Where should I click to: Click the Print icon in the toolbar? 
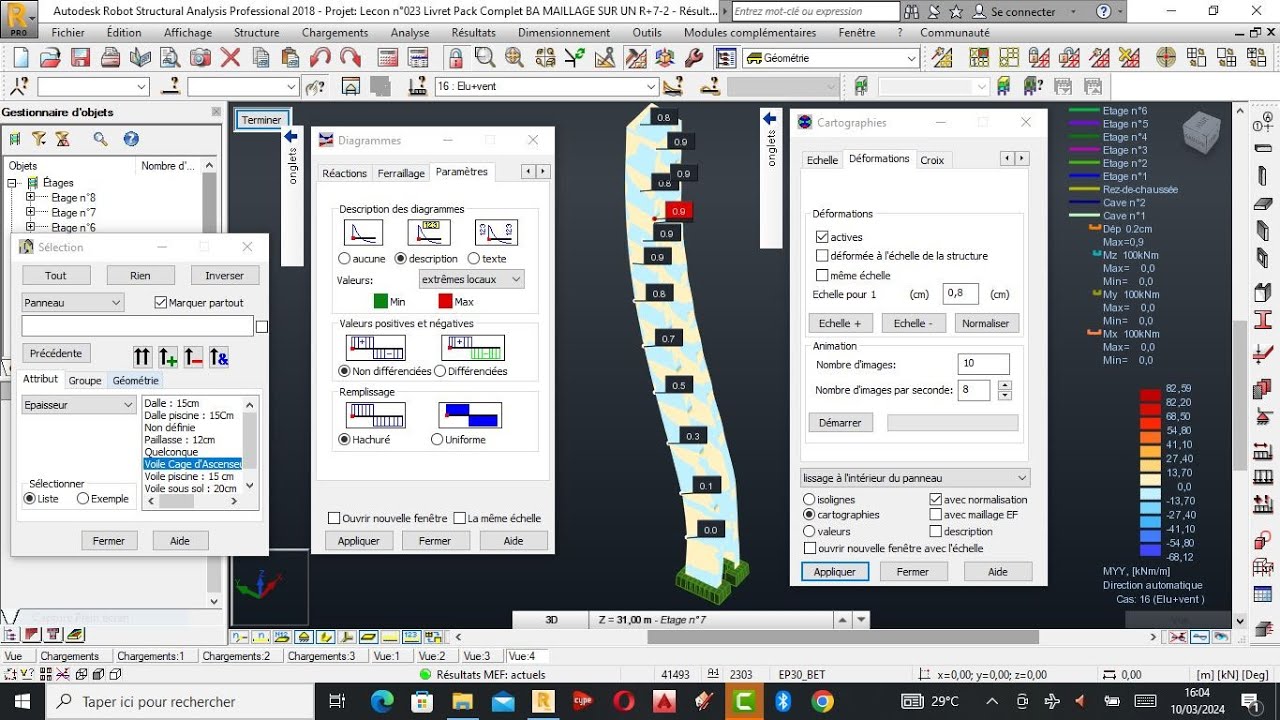pyautogui.click(x=110, y=57)
